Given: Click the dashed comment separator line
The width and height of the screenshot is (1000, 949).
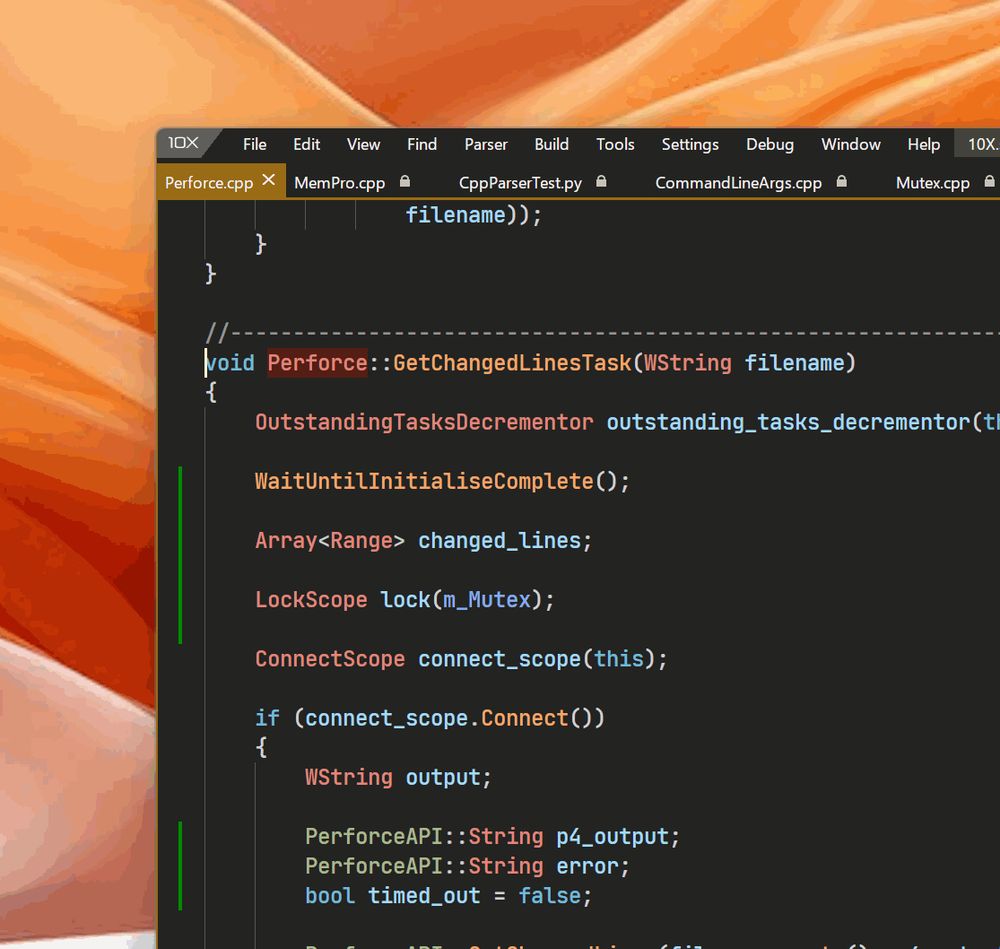Looking at the screenshot, I should (603, 332).
